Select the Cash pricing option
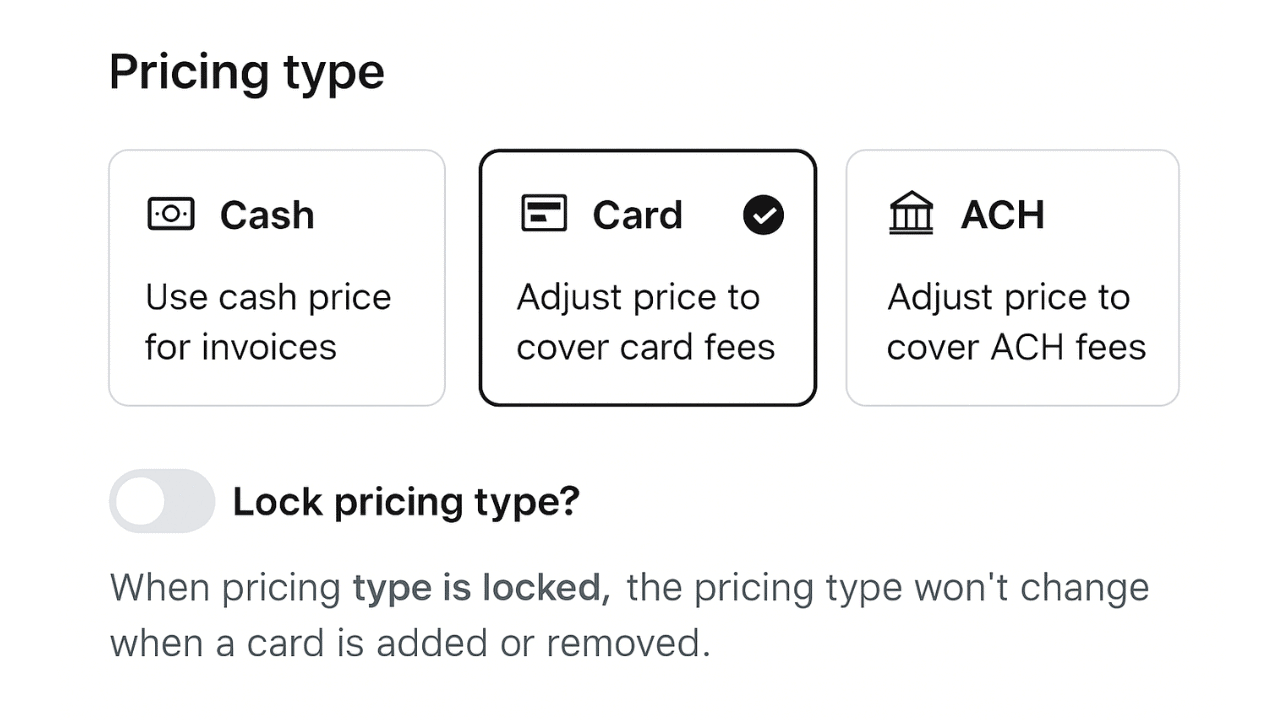The width and height of the screenshot is (1280, 720). click(276, 277)
